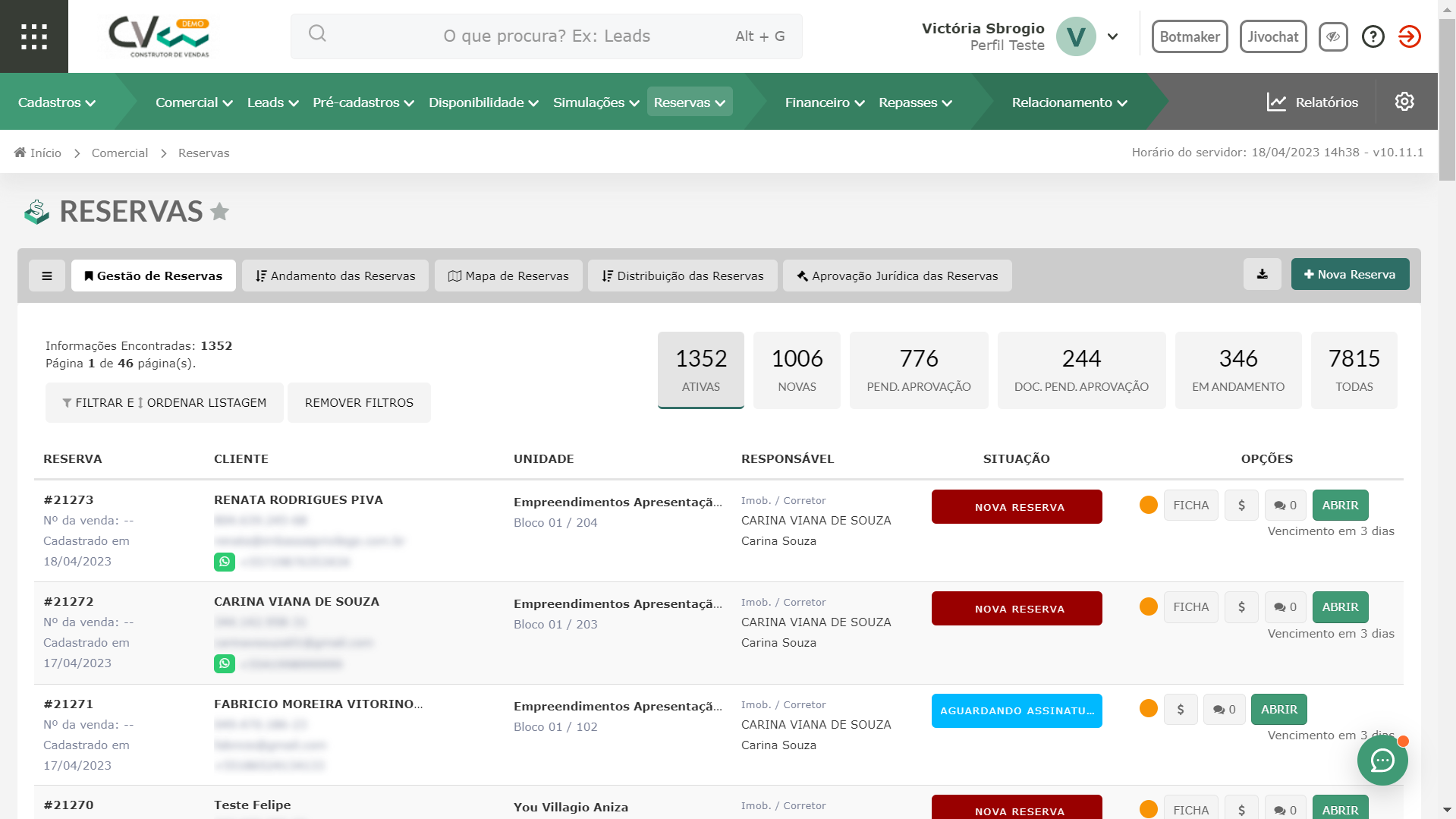Open the chat support bubble
Viewport: 1456px width, 819px height.
pos(1382,760)
